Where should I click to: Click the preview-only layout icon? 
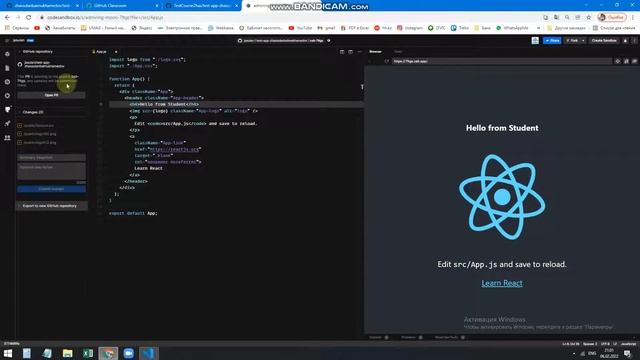click(351, 52)
